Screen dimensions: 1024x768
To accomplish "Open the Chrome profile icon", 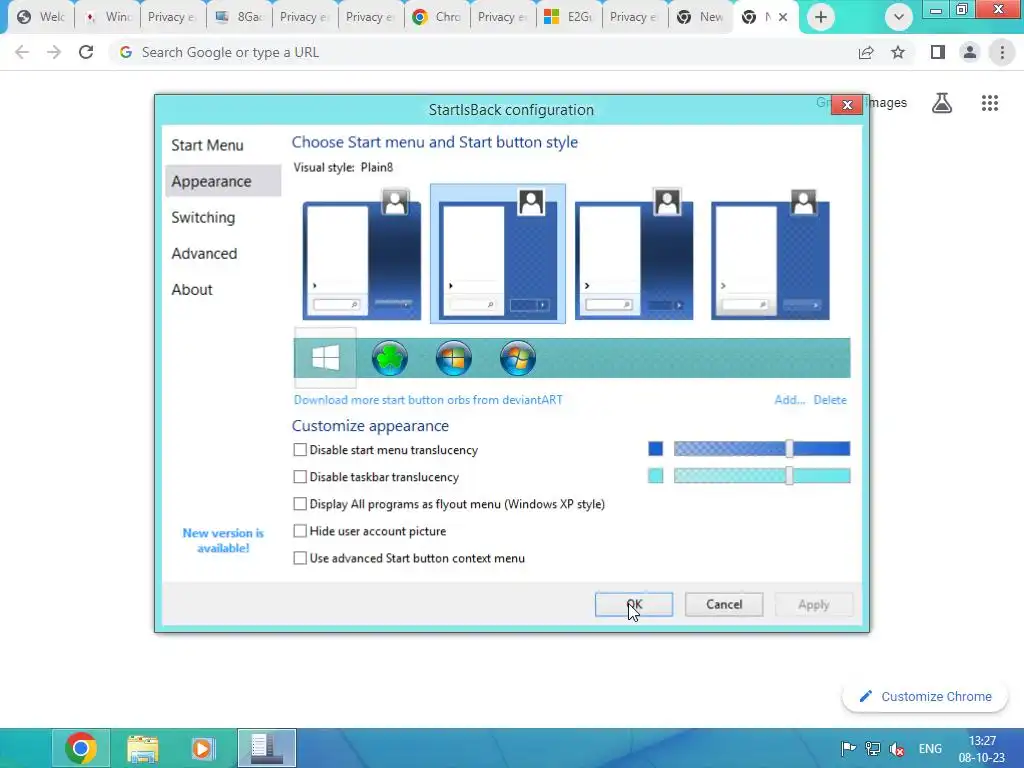I will point(970,52).
